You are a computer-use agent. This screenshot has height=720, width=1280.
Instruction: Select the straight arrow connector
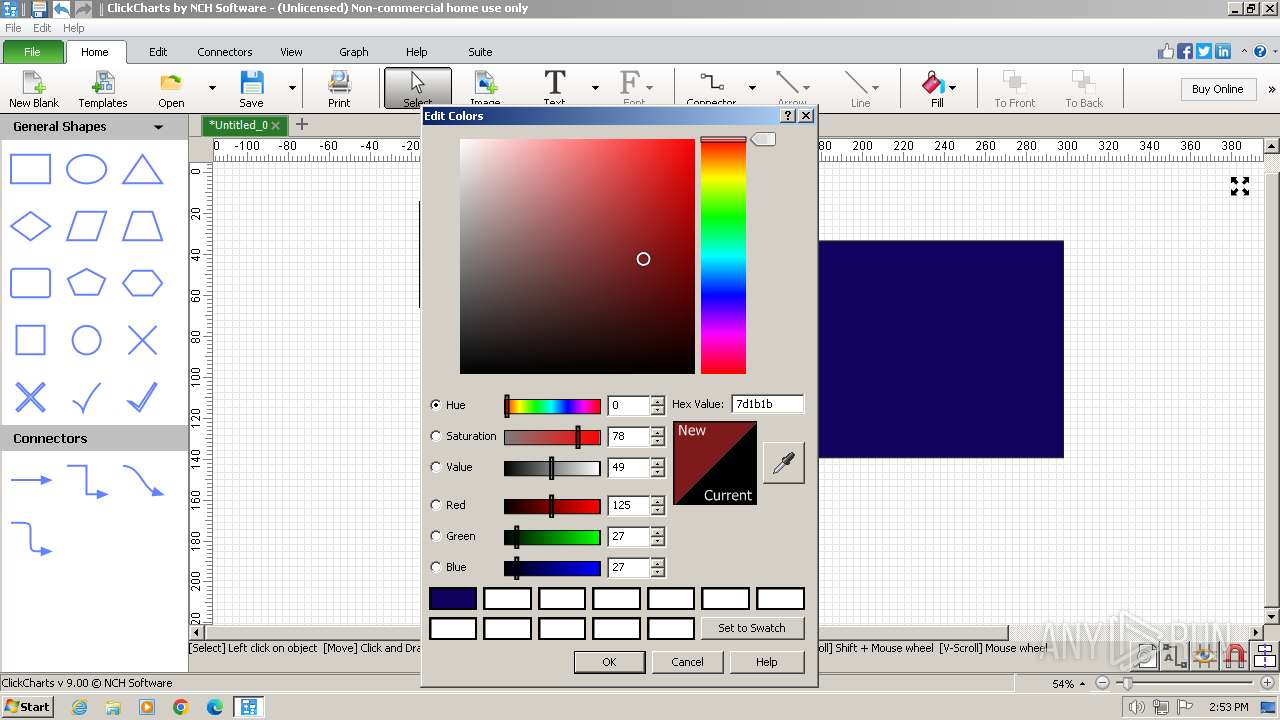pos(31,480)
